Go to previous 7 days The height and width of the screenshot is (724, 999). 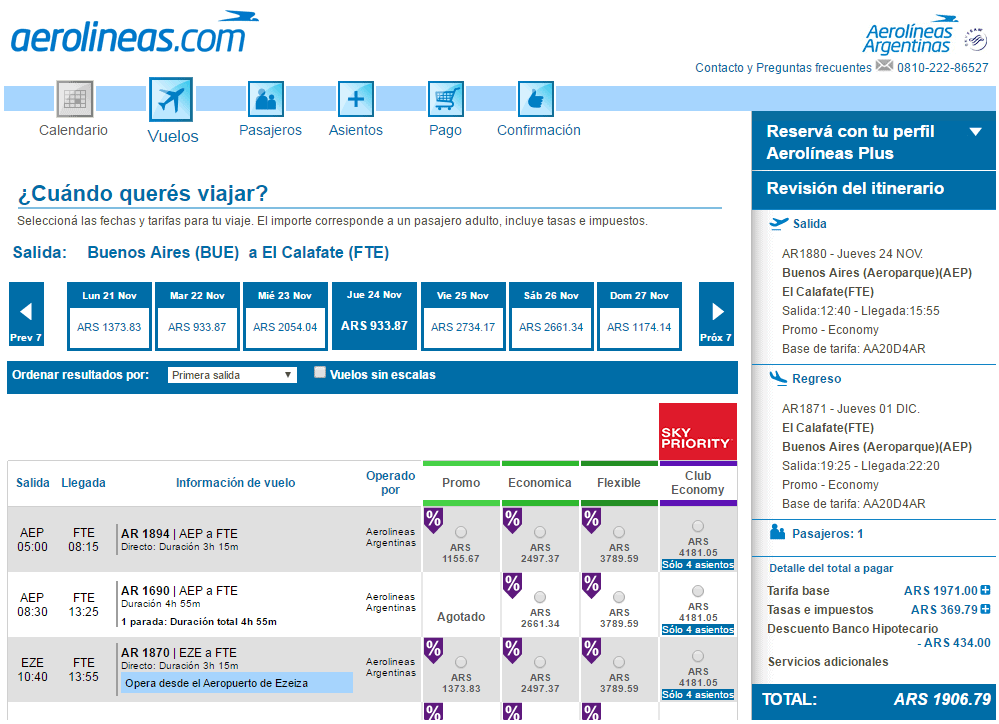pos(26,314)
